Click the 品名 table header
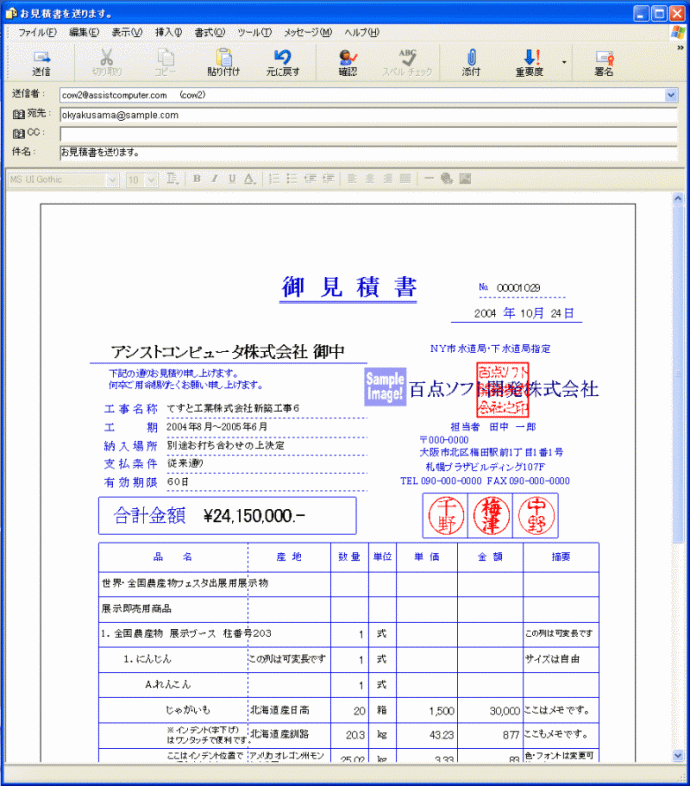 173,557
